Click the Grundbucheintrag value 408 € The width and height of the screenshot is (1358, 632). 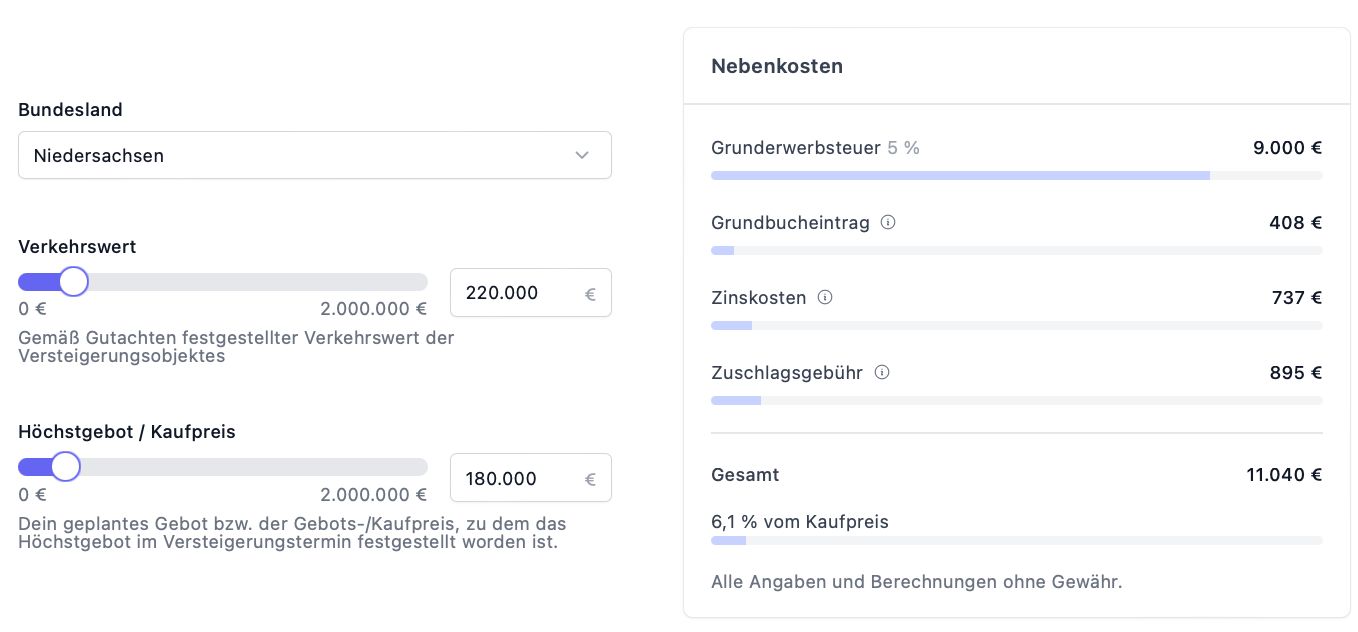[1295, 222]
